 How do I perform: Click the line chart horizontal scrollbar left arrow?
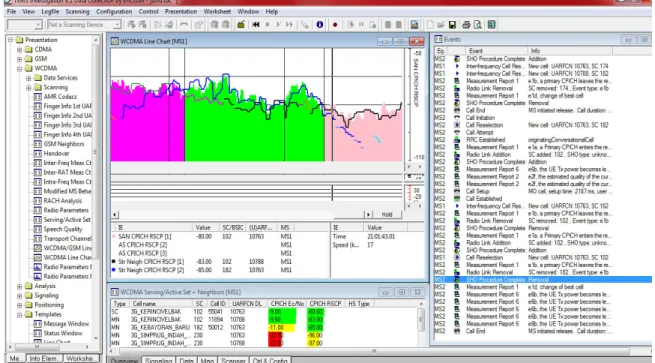pos(114,214)
